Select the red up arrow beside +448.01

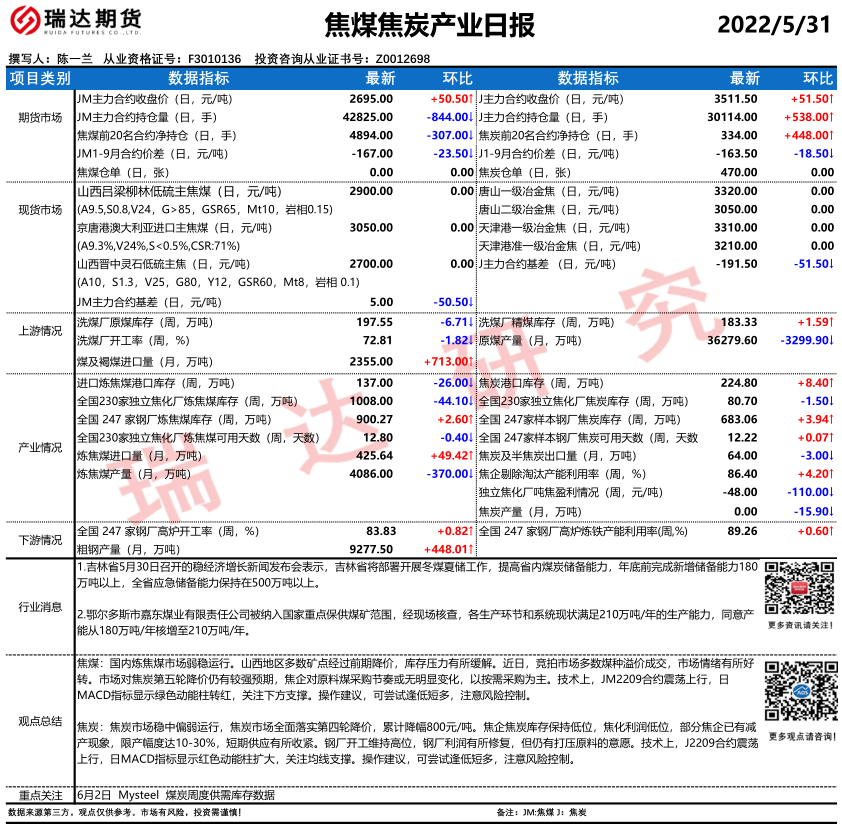point(470,549)
